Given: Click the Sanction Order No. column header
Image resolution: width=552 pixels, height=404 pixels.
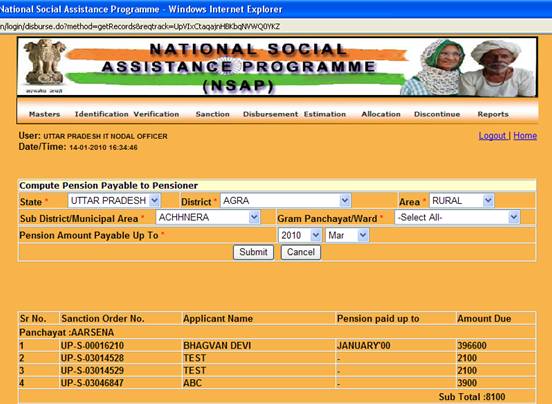Looking at the screenshot, I should coord(103,318).
